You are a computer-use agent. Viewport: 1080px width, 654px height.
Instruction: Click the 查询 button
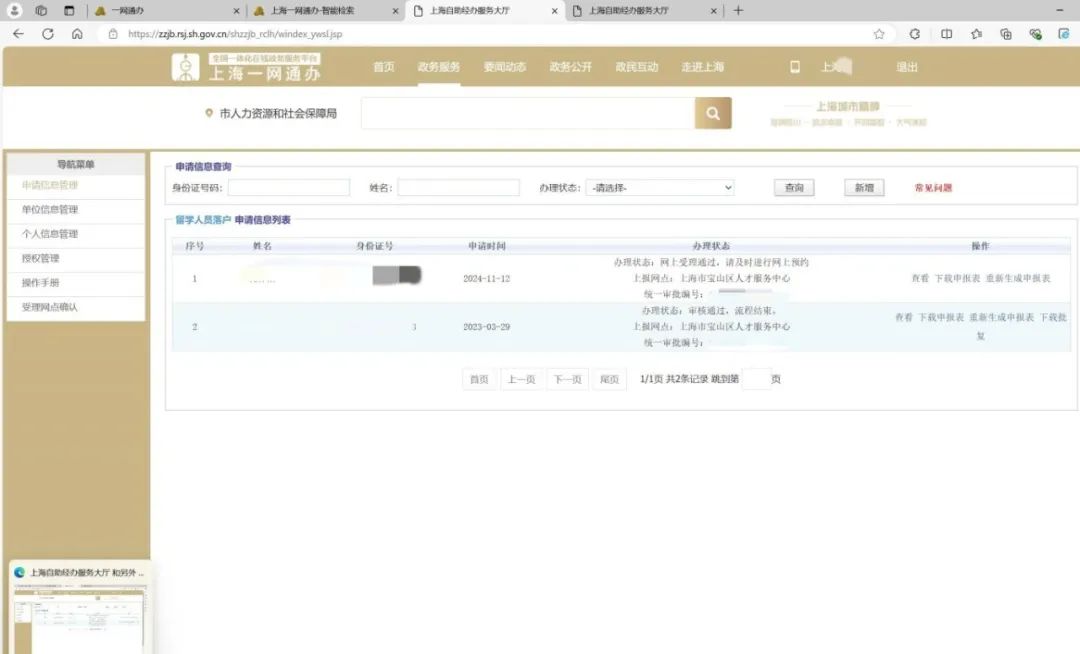pyautogui.click(x=794, y=188)
